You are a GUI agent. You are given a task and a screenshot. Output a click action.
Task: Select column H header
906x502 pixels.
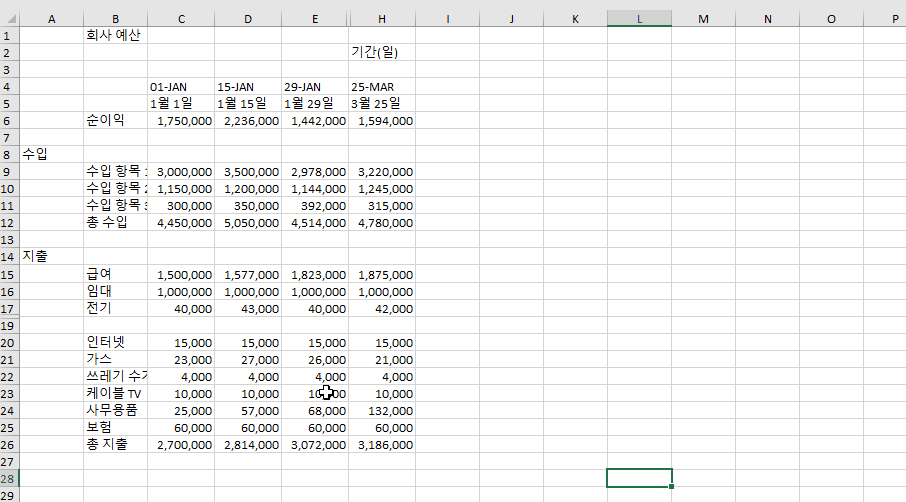tap(382, 19)
